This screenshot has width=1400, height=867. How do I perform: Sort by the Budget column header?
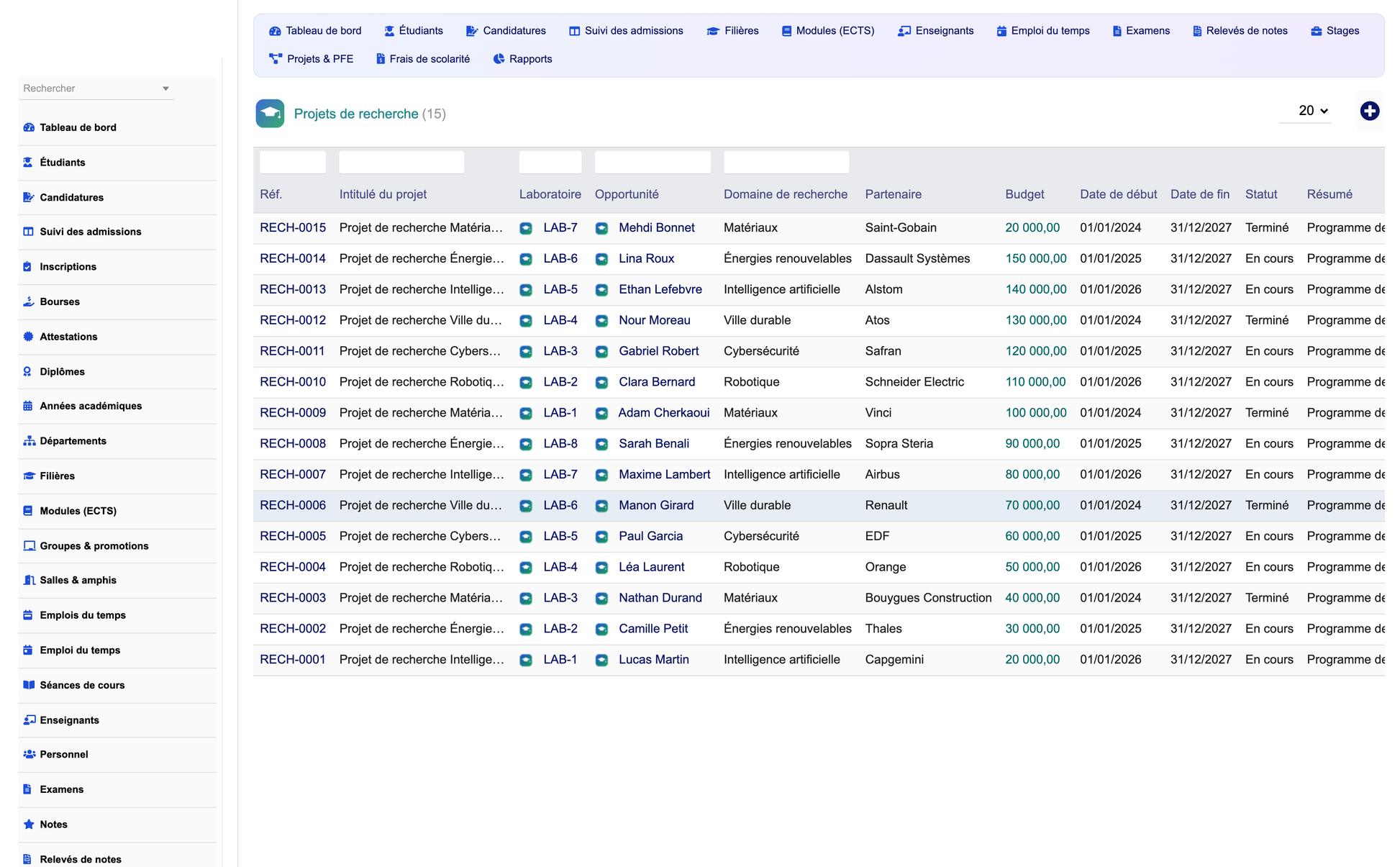coord(1024,194)
